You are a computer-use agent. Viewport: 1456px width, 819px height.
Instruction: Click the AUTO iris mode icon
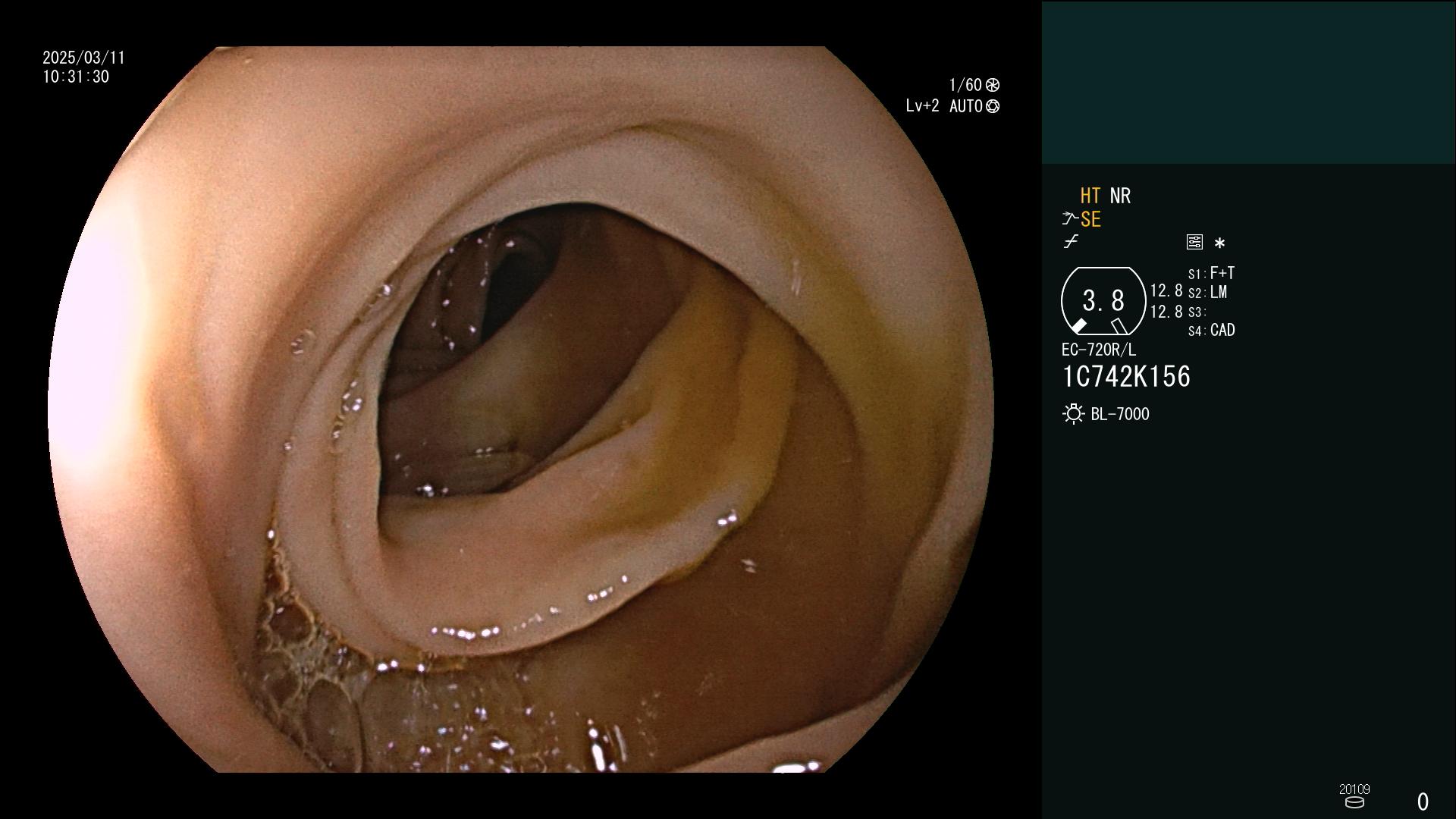pyautogui.click(x=993, y=107)
